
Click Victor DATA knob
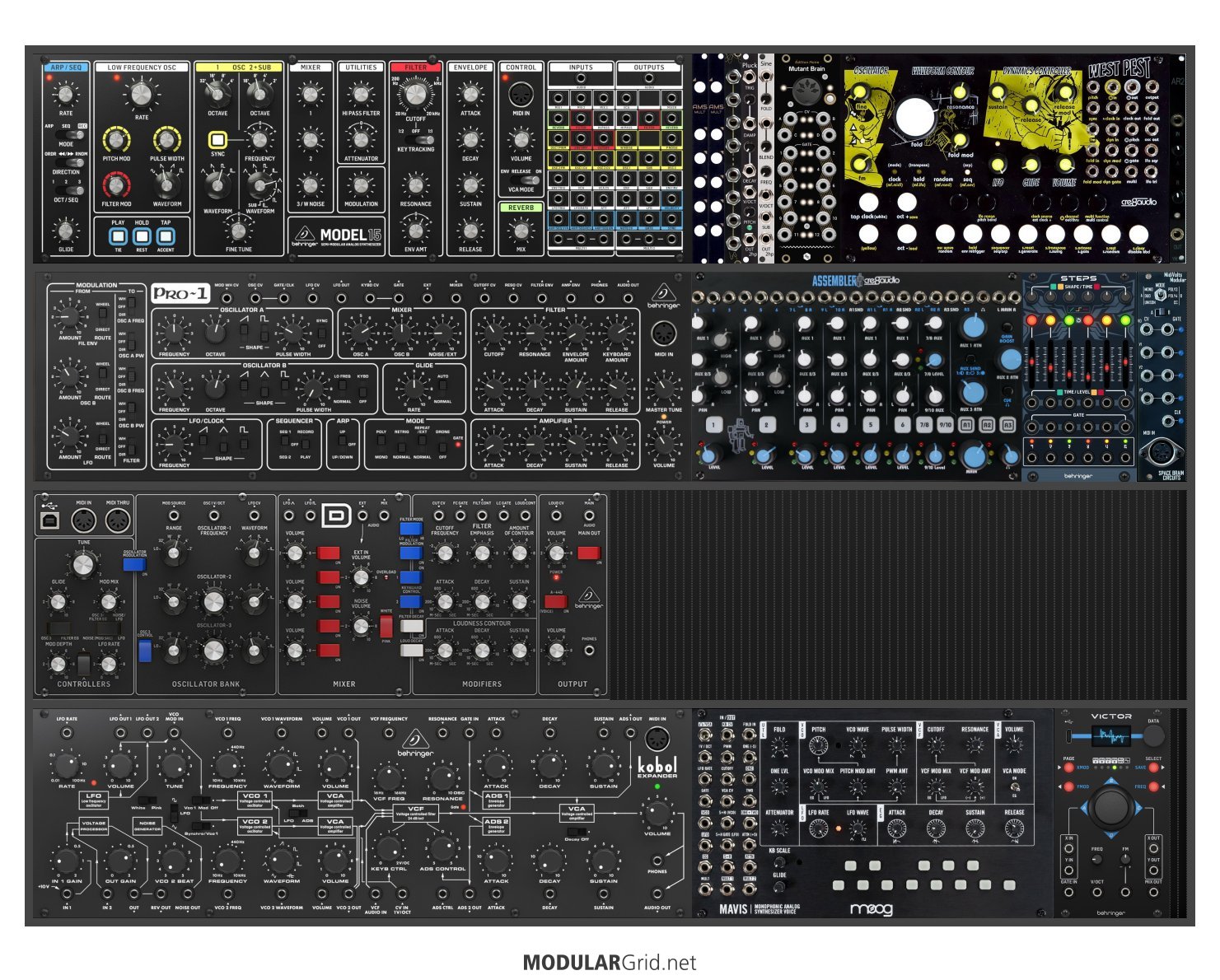point(1153,735)
